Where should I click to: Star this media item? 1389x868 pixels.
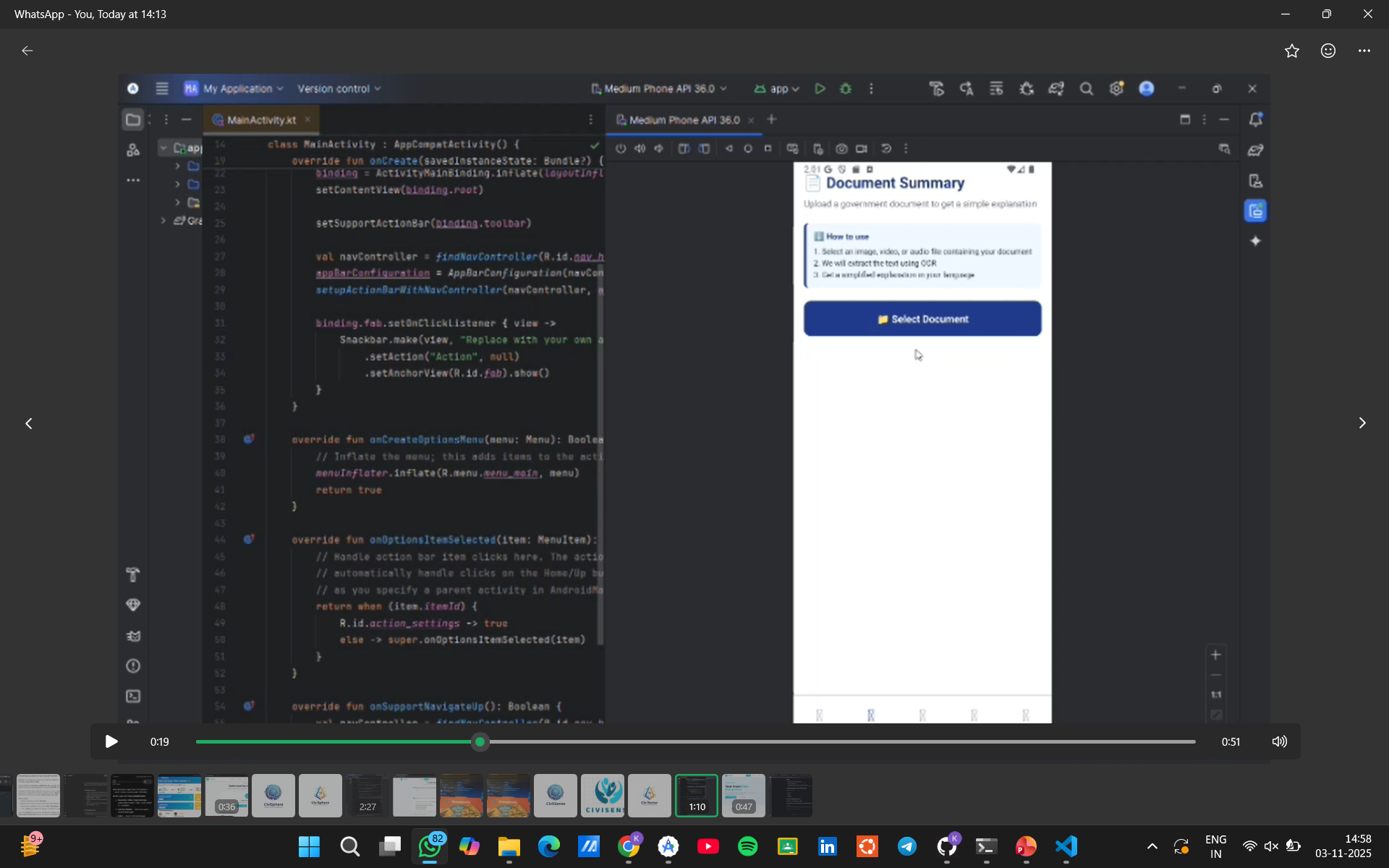1291,51
